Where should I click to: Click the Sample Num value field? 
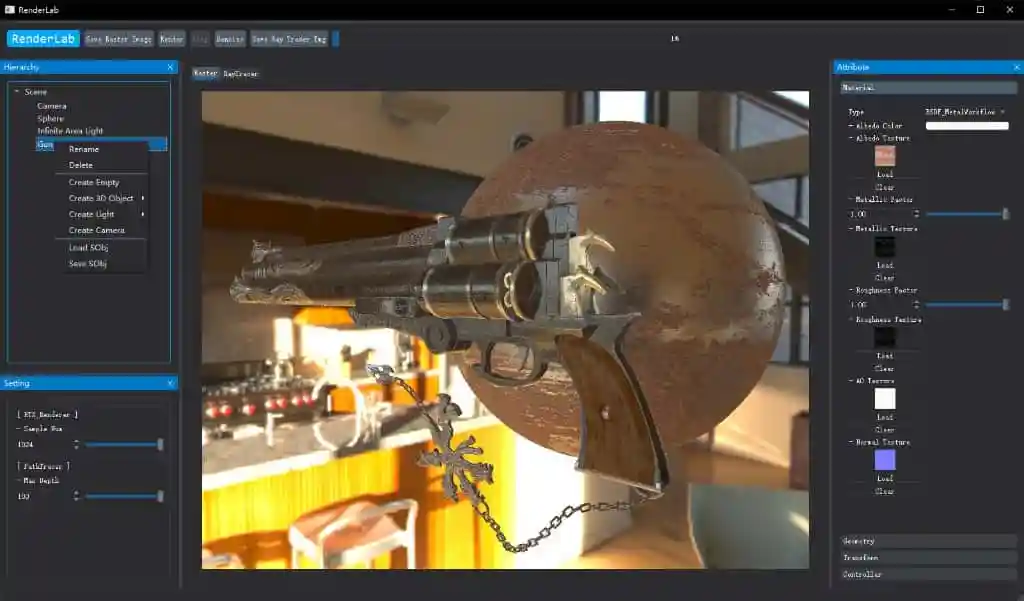point(44,445)
